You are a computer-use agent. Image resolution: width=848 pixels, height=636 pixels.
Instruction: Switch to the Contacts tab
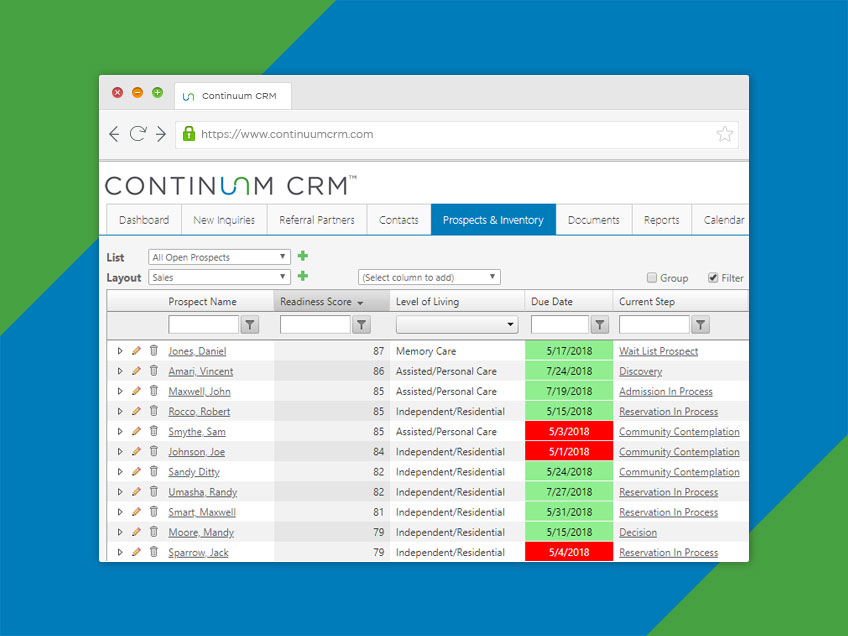(399, 219)
